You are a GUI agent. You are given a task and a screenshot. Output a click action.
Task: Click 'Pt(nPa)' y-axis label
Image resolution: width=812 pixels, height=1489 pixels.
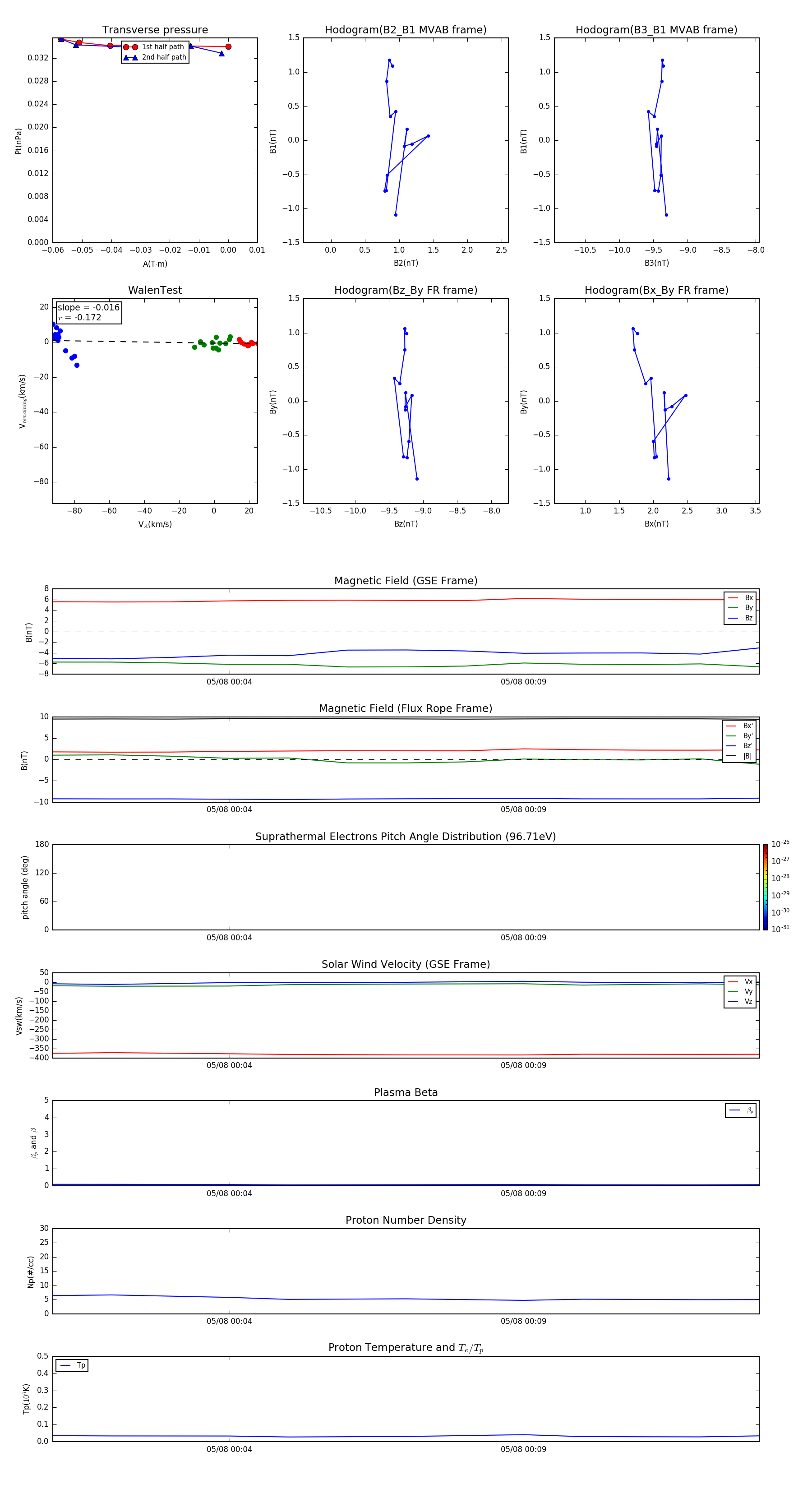(18, 140)
